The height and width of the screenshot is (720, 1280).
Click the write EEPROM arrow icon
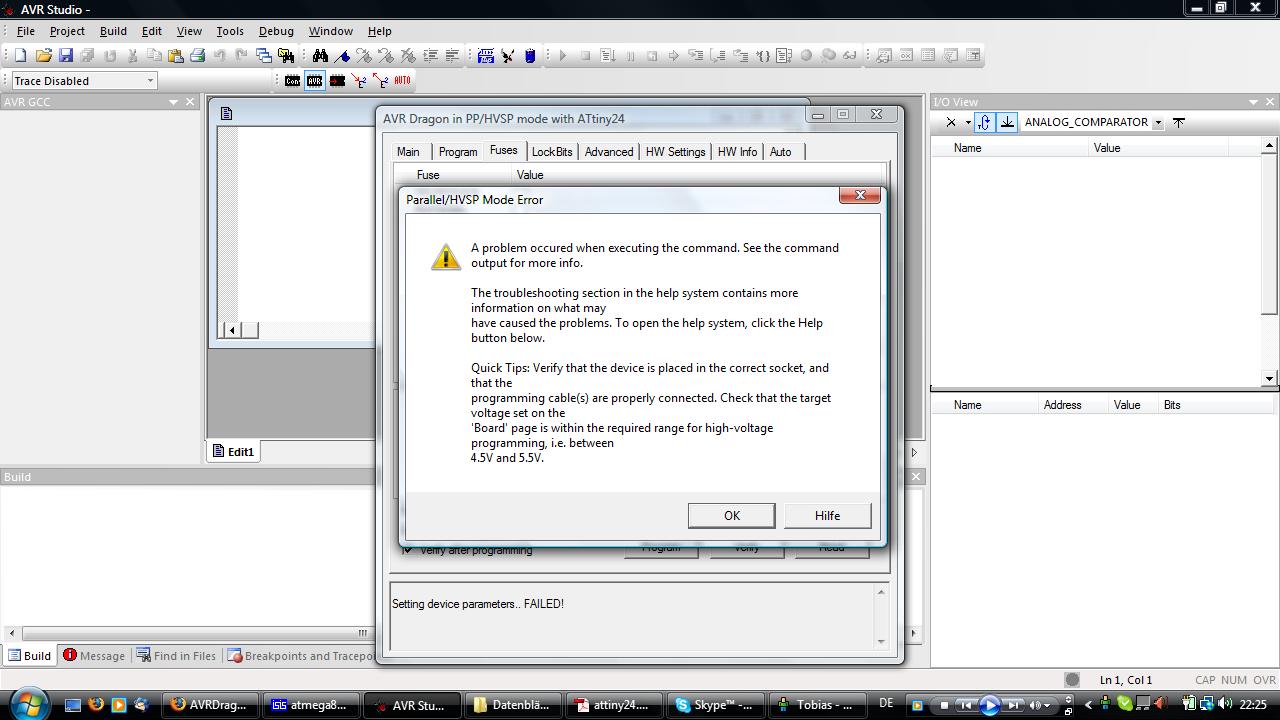[x=359, y=81]
